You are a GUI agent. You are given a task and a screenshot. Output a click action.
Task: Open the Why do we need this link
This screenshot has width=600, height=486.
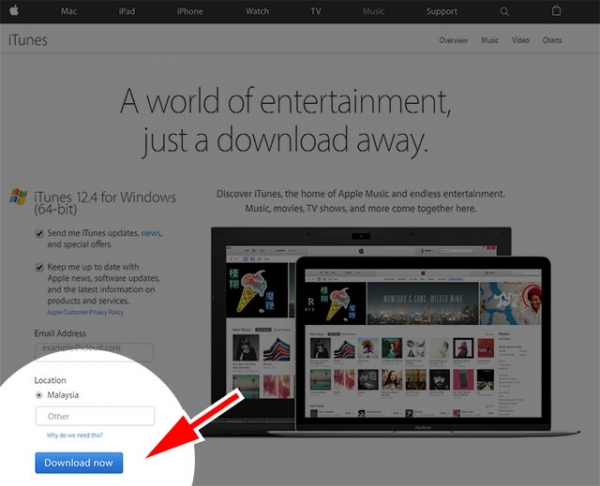tap(75, 435)
